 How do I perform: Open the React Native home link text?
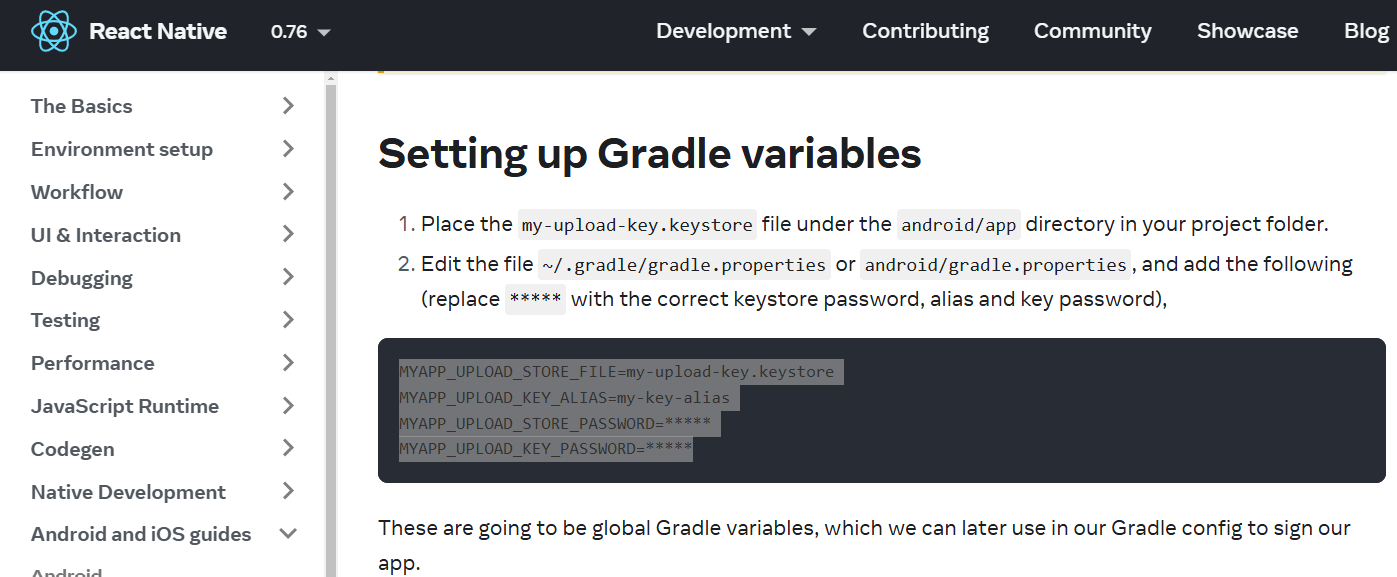158,31
